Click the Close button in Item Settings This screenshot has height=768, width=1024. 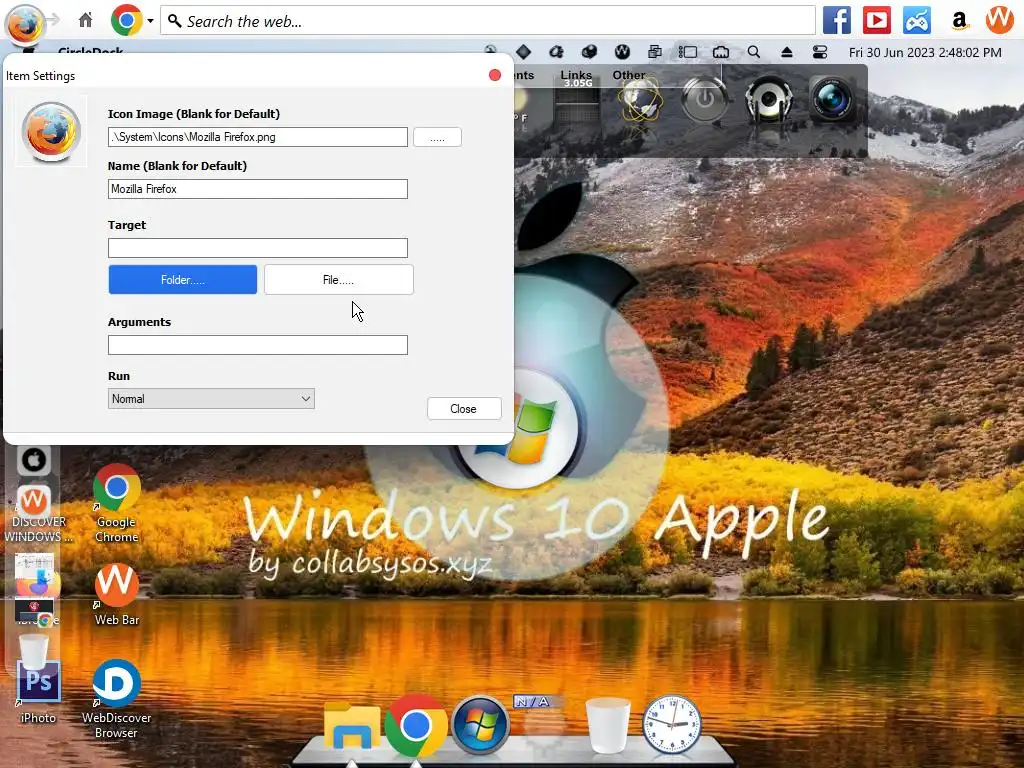point(464,409)
